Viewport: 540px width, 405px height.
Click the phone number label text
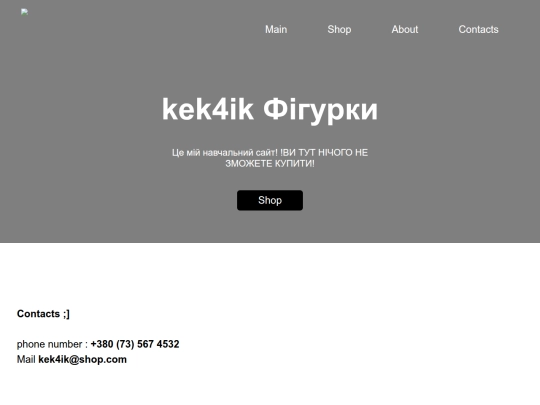(50, 344)
